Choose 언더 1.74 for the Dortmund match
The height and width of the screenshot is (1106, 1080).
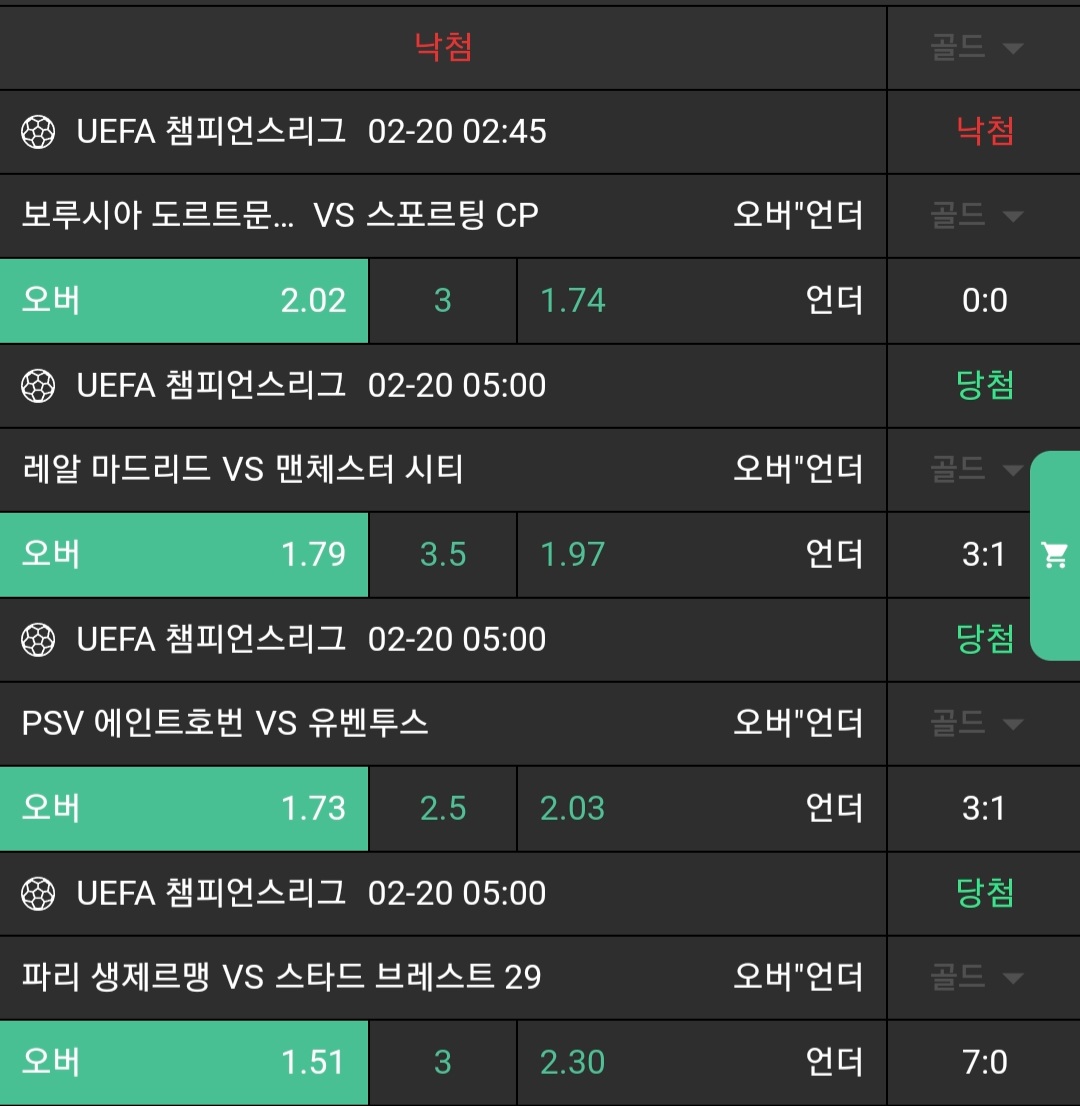(701, 301)
